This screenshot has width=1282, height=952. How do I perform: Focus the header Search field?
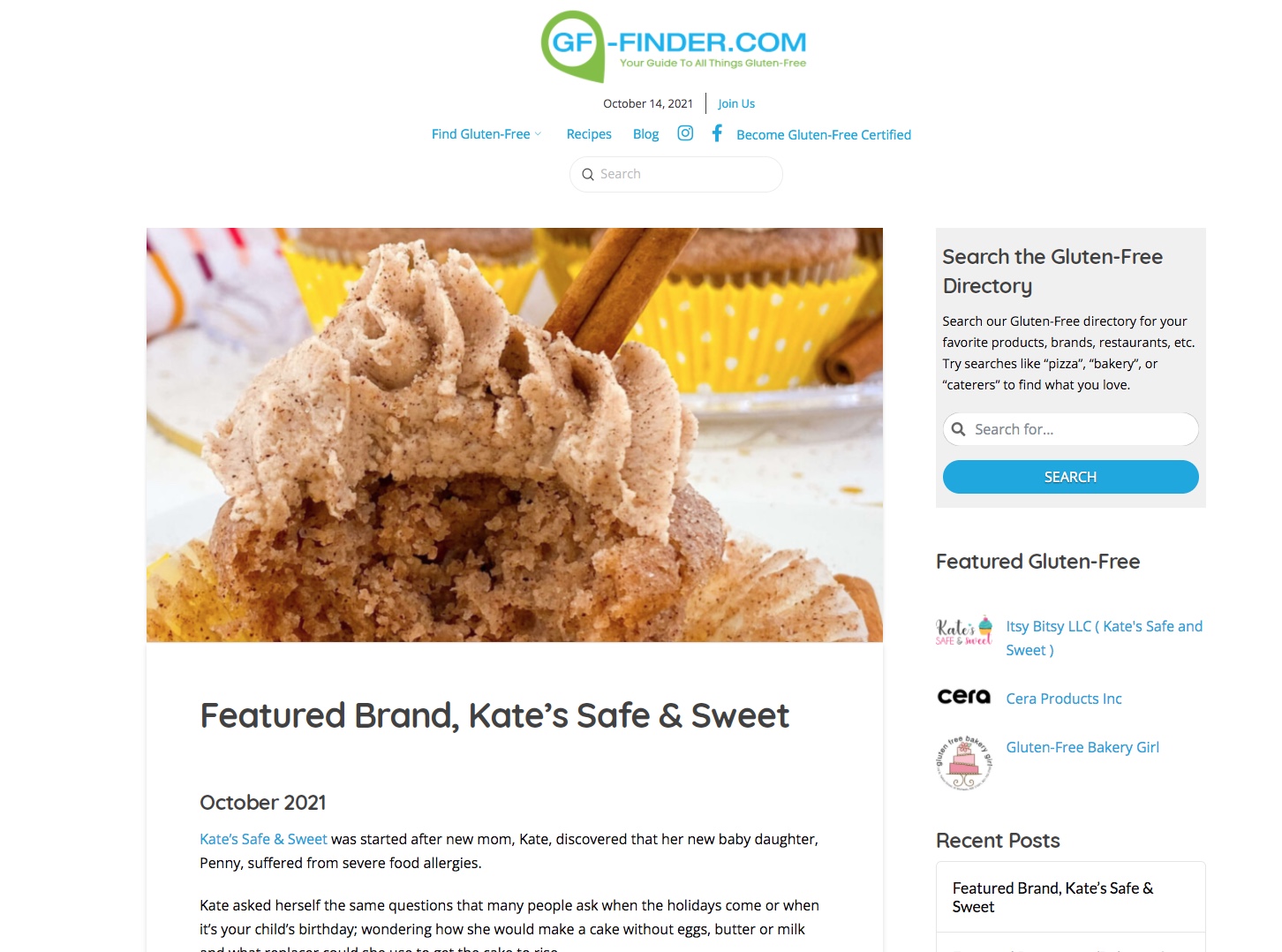pos(676,175)
